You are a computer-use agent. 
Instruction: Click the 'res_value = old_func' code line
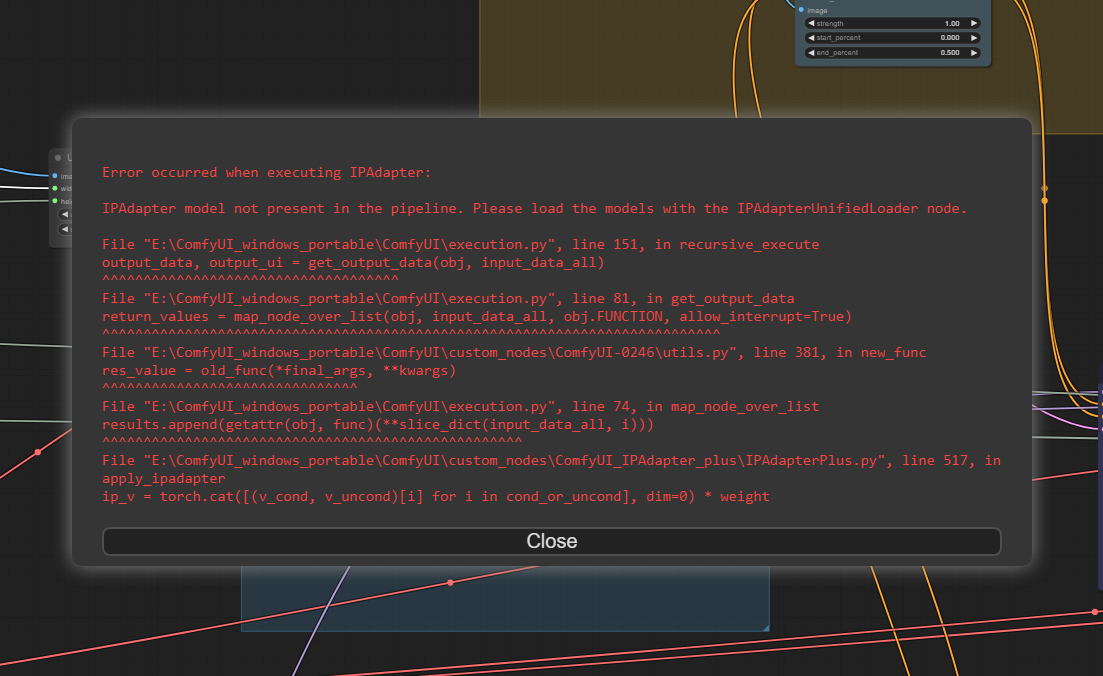coord(279,371)
